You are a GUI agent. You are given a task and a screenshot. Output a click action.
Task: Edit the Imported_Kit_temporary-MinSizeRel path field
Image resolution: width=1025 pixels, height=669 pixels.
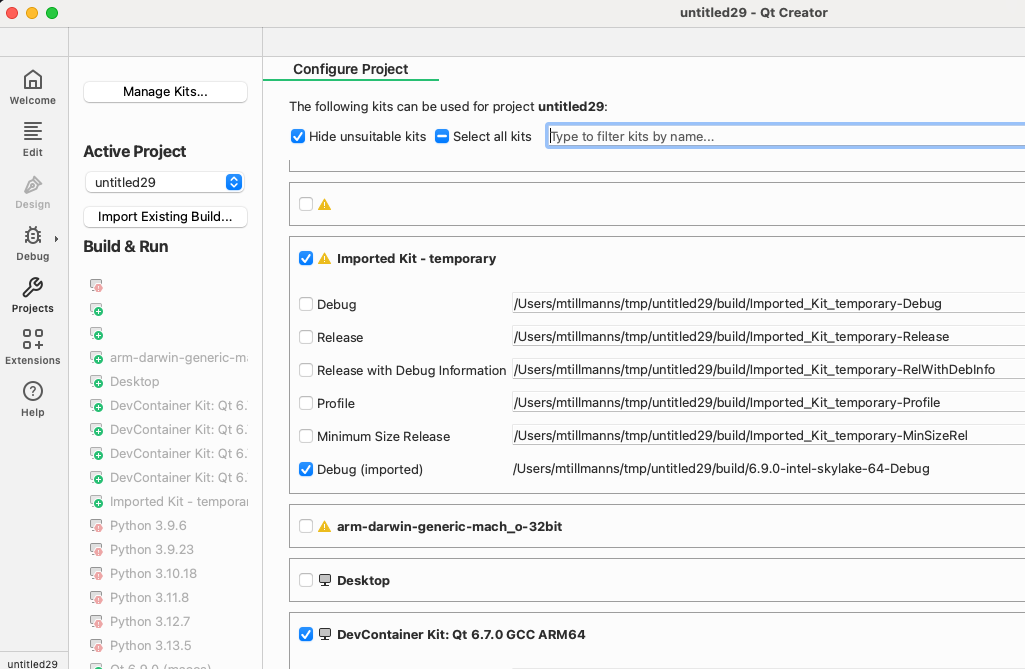768,436
